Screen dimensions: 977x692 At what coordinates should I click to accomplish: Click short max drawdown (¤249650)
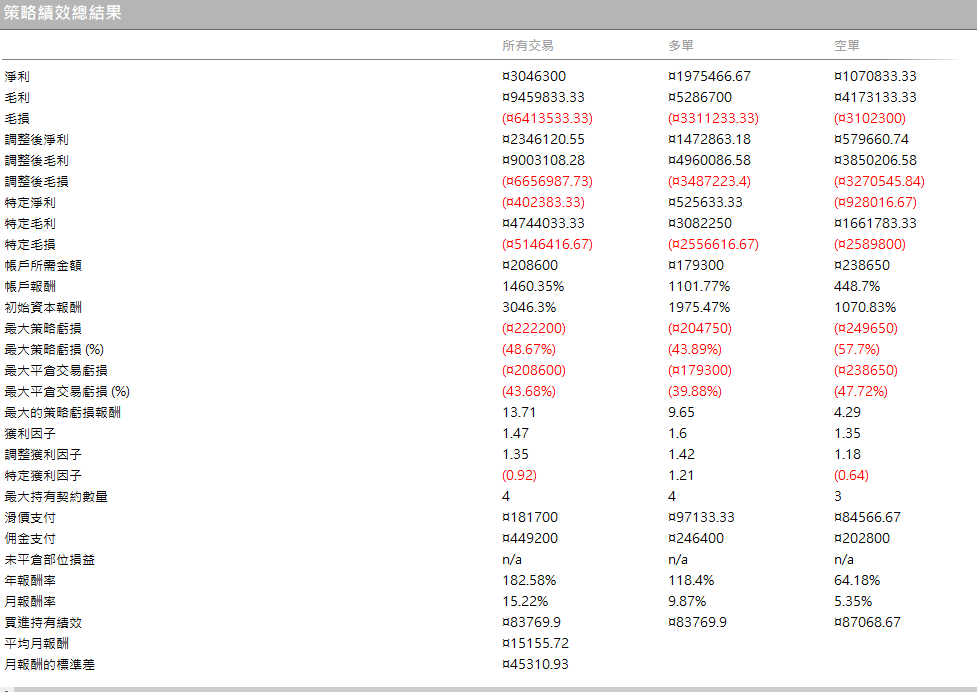click(x=866, y=328)
